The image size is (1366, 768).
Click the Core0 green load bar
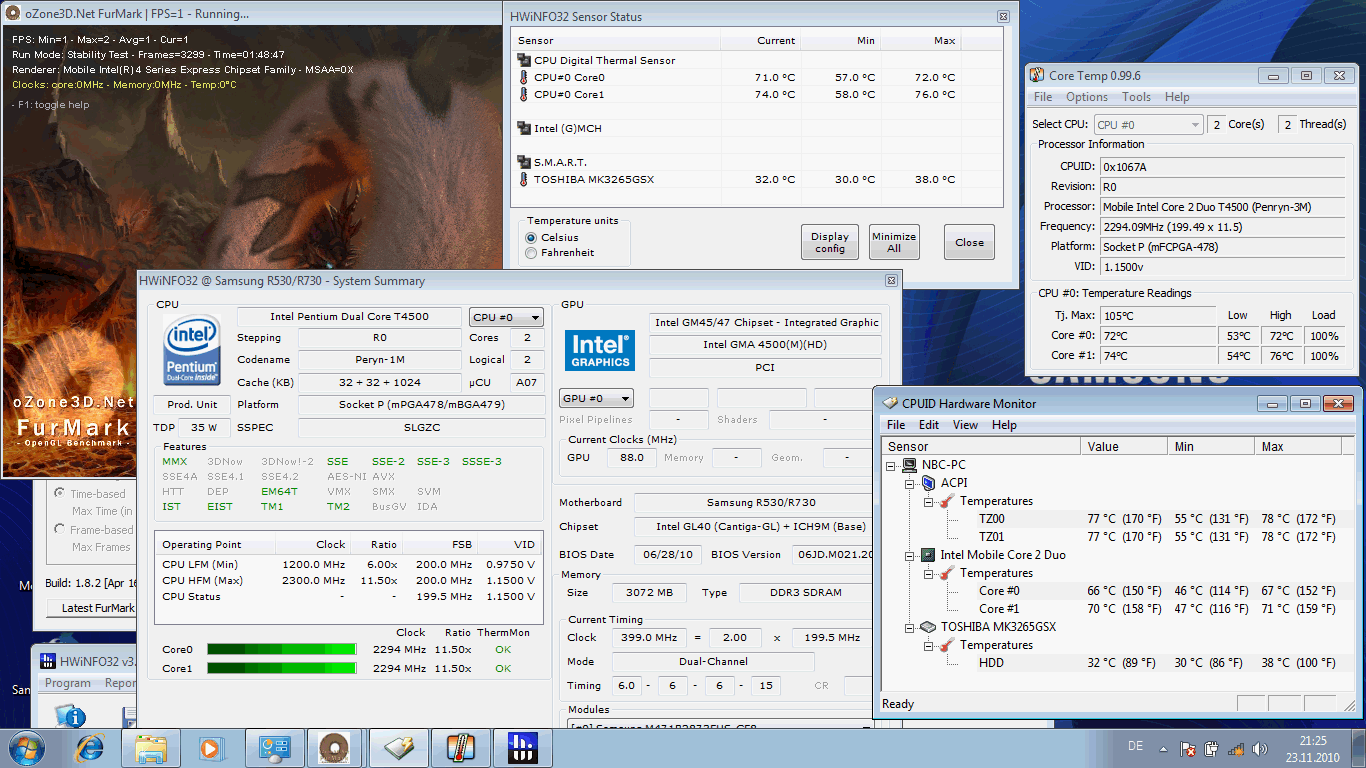coord(282,649)
